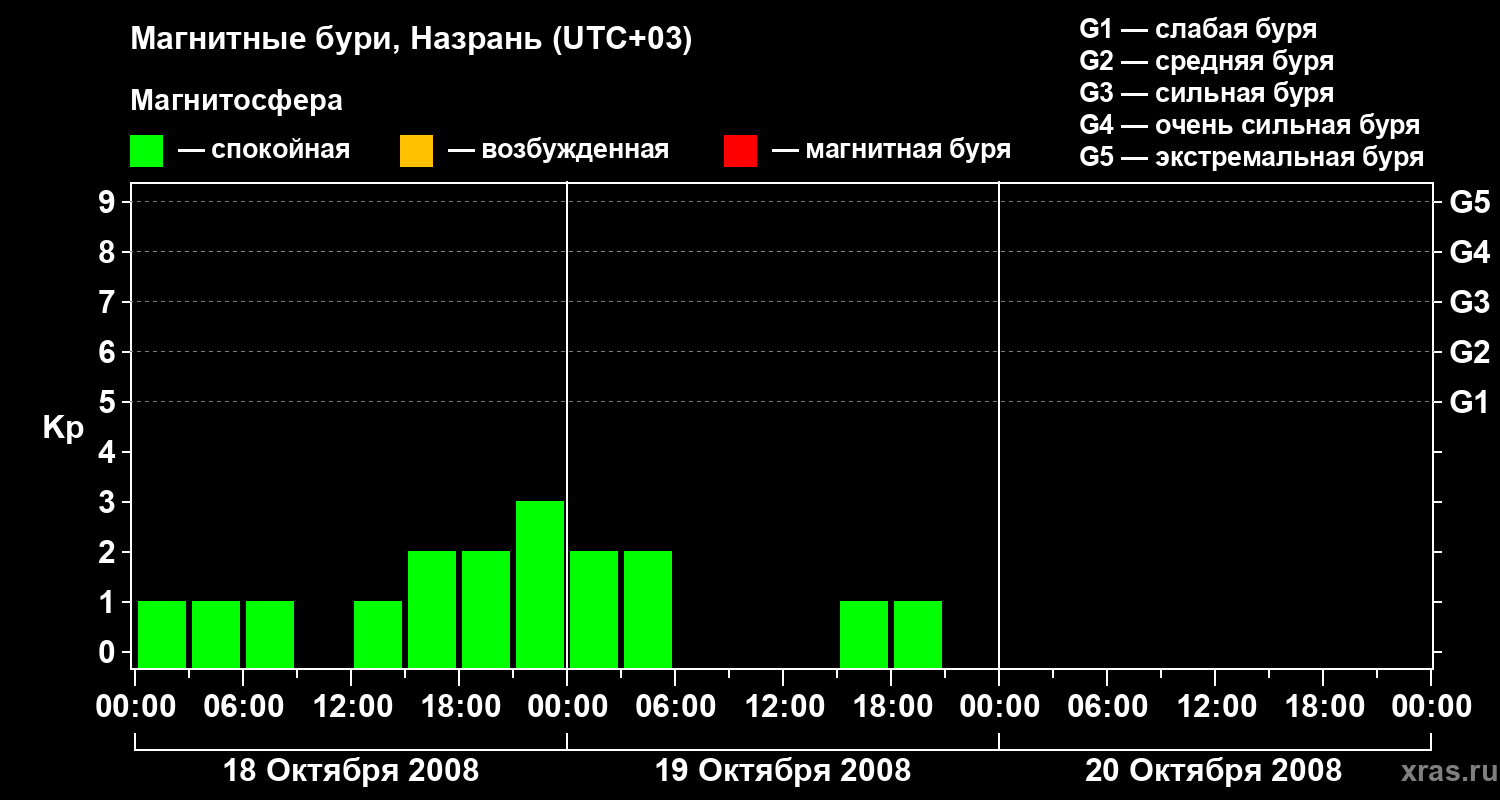Click legend line 'G2 — средняя буря'
The width and height of the screenshot is (1500, 800).
click(1206, 61)
